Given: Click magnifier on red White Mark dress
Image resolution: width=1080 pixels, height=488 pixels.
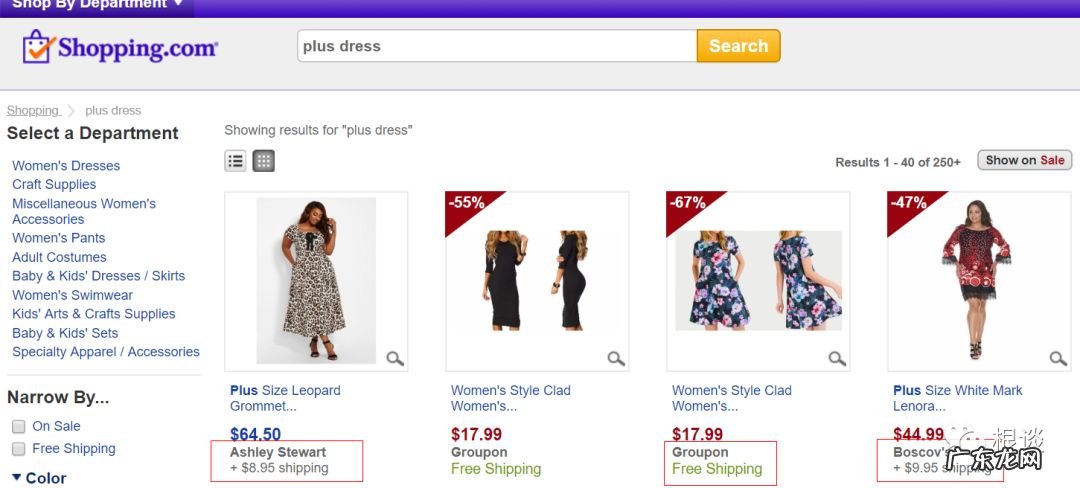Looking at the screenshot, I should pyautogui.click(x=1058, y=358).
